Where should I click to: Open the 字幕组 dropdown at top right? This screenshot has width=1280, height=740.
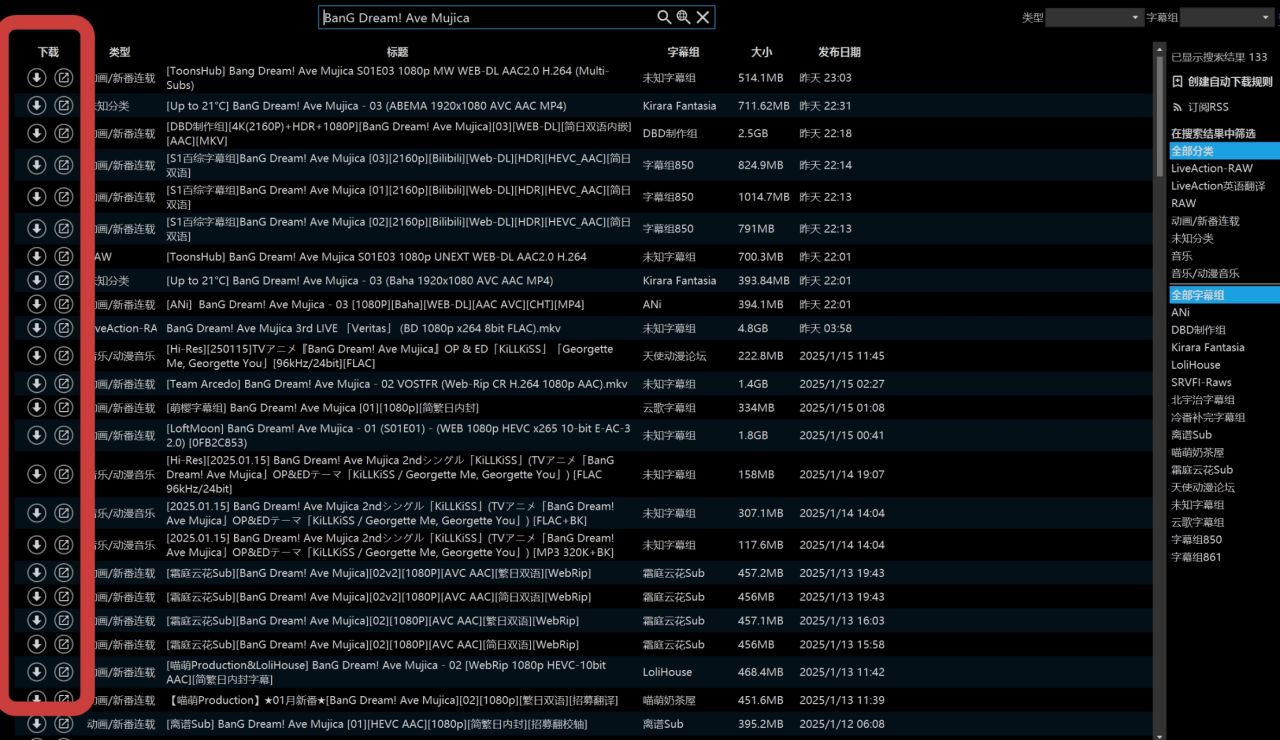click(x=1226, y=18)
